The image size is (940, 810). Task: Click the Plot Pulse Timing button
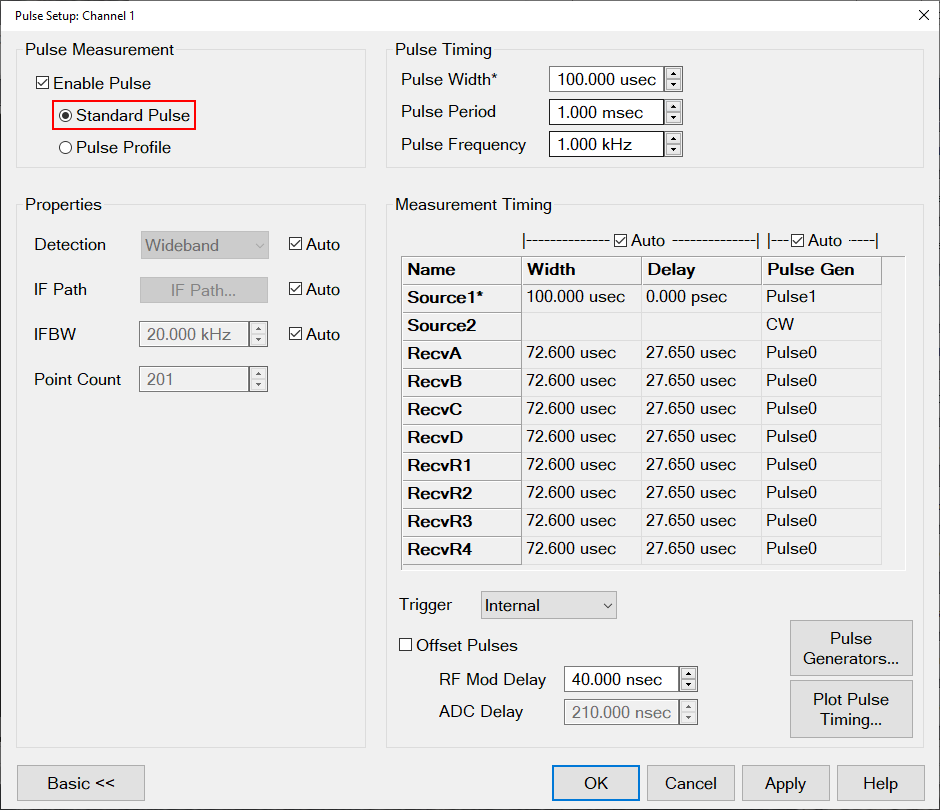pos(851,710)
